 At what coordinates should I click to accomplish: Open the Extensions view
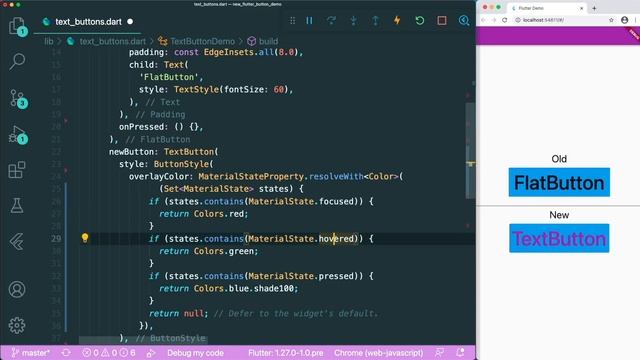click(17, 170)
